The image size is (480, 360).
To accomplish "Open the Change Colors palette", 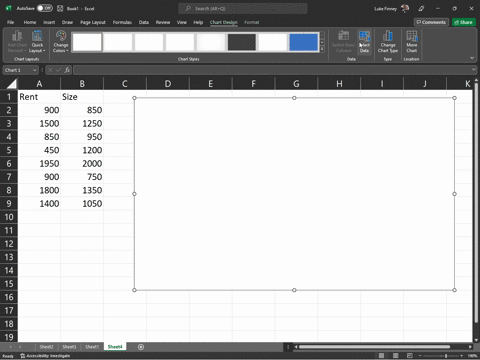I will [x=61, y=41].
